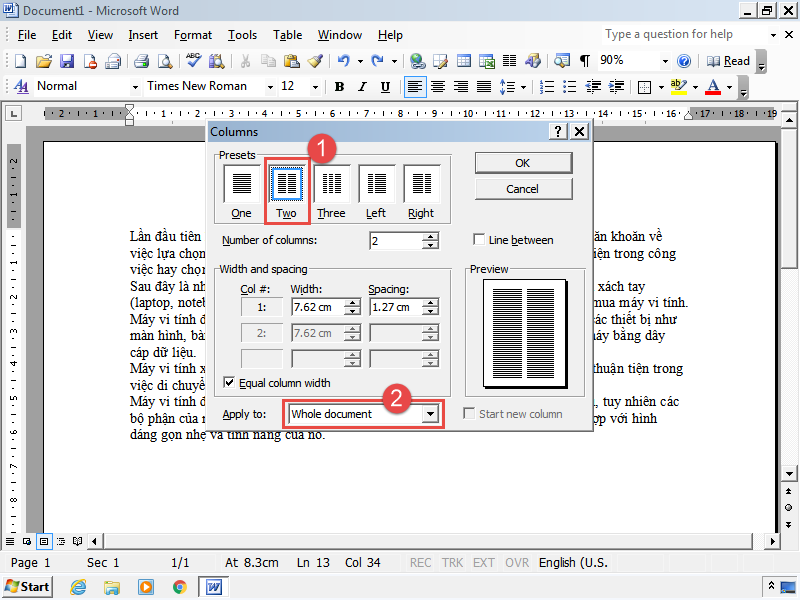800x600 pixels.
Task: Apply italic with the I icon
Action: pyautogui.click(x=362, y=87)
